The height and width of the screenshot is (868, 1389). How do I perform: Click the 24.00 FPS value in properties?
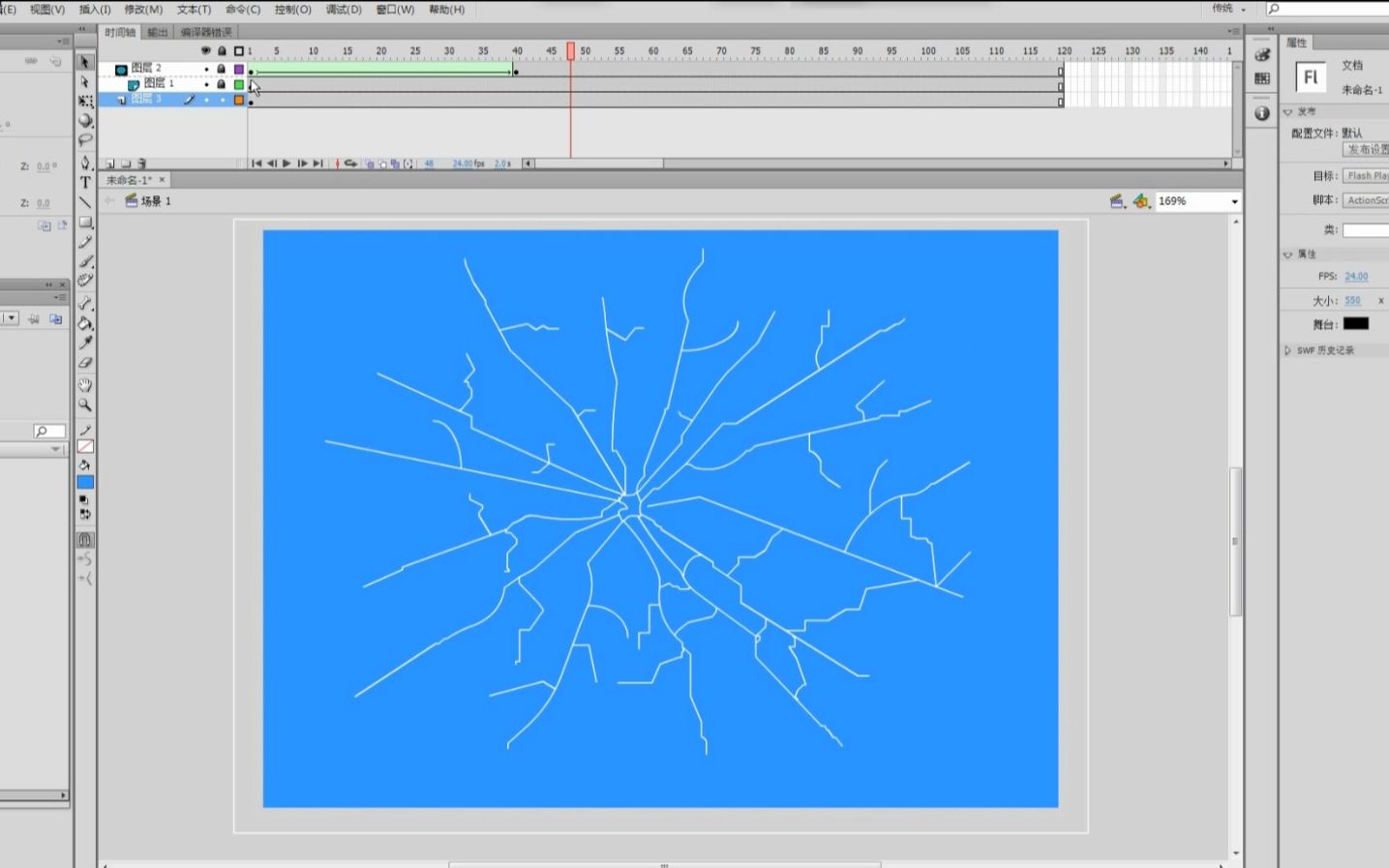coord(1356,277)
